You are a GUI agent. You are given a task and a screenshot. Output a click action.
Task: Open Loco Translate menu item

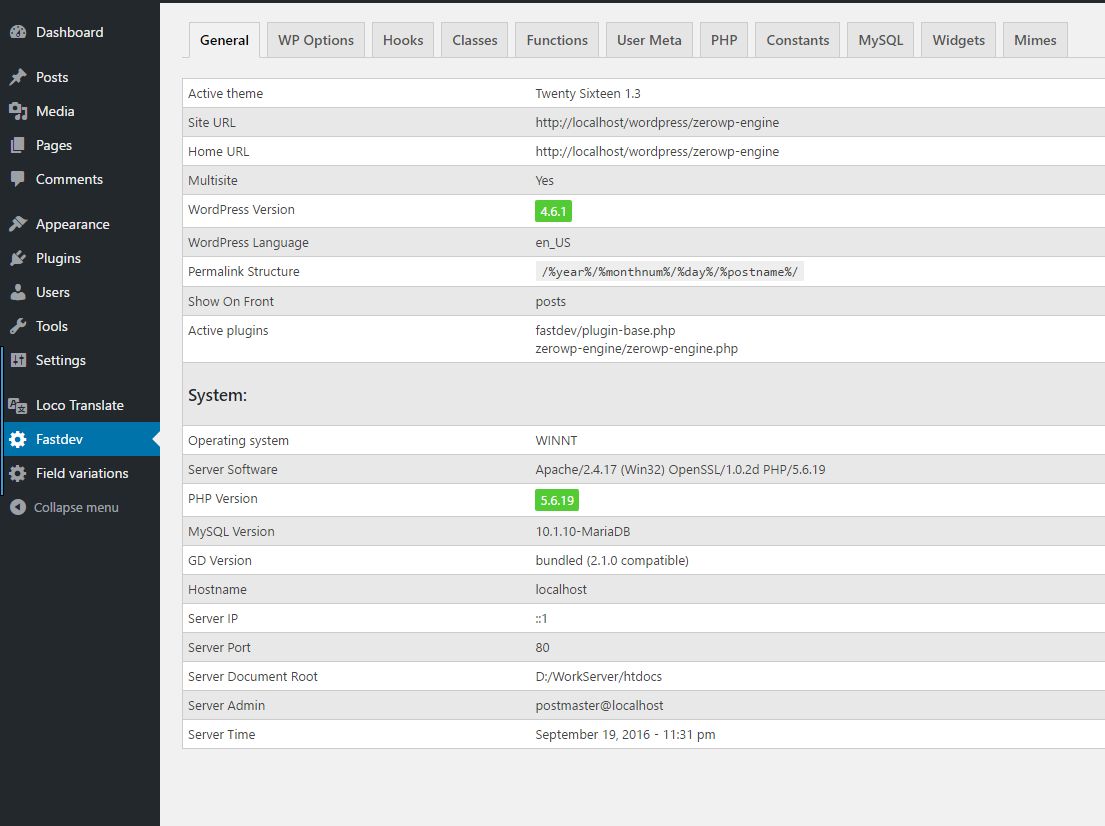click(80, 405)
